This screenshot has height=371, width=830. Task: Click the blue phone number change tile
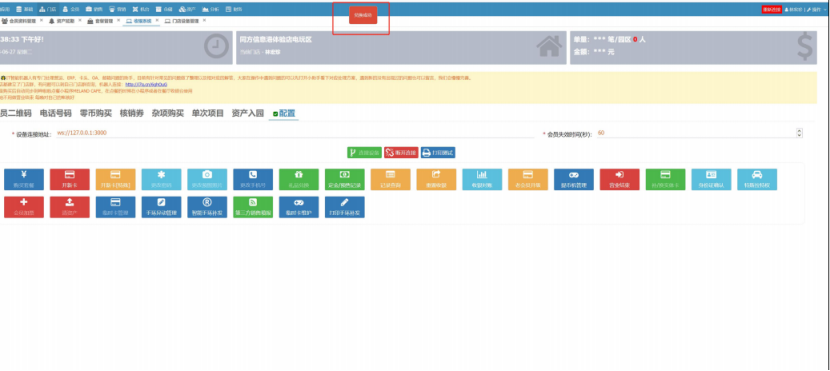click(253, 179)
